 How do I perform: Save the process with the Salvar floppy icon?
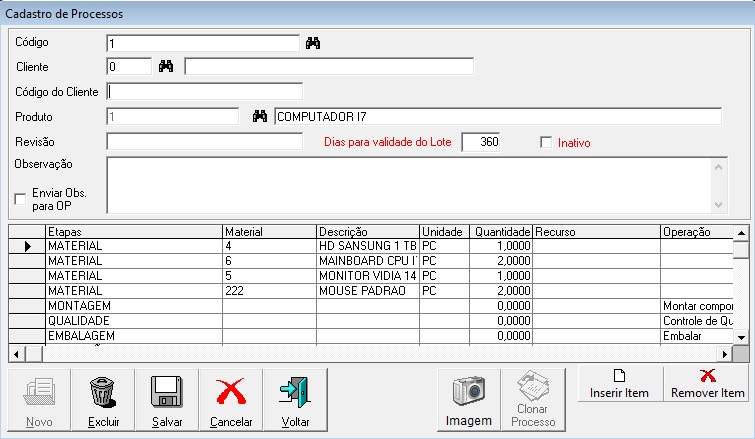(166, 398)
